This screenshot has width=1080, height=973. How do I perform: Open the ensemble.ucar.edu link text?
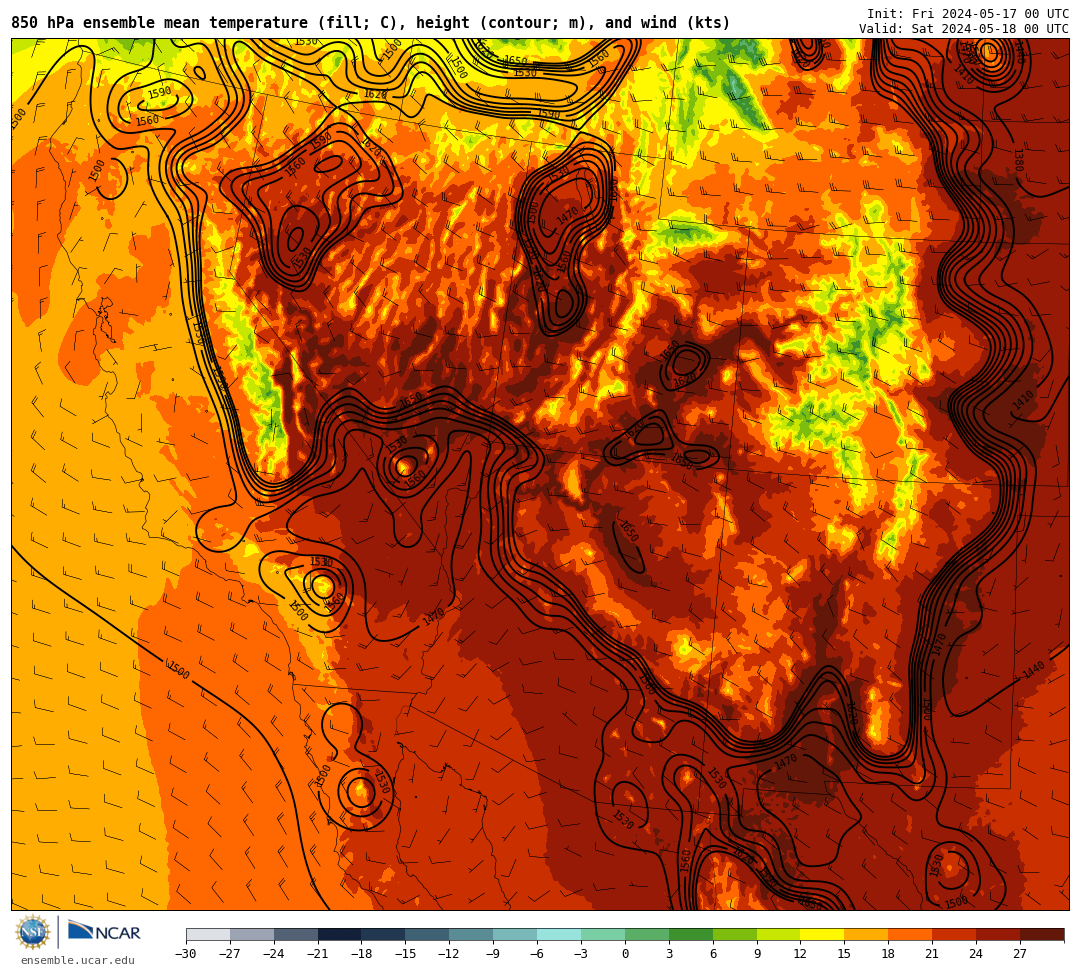tap(77, 960)
